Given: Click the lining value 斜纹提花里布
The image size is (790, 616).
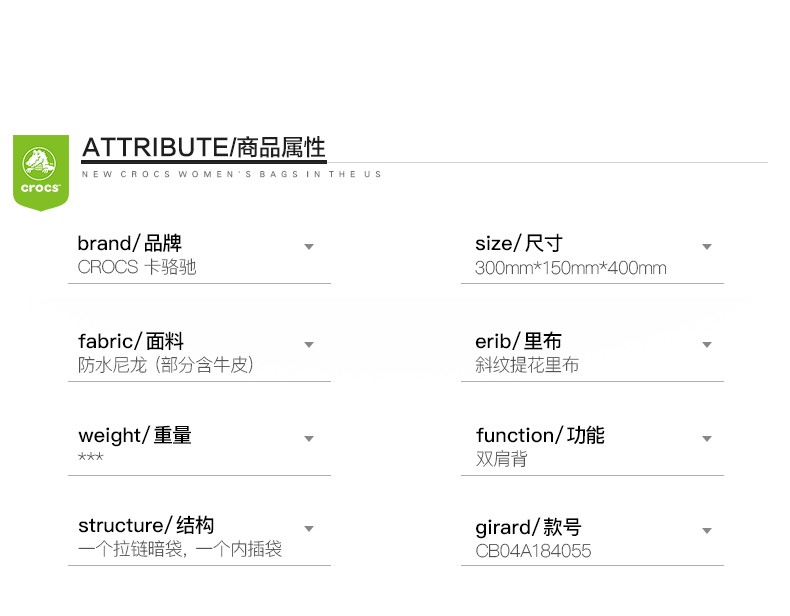Looking at the screenshot, I should (x=527, y=365).
